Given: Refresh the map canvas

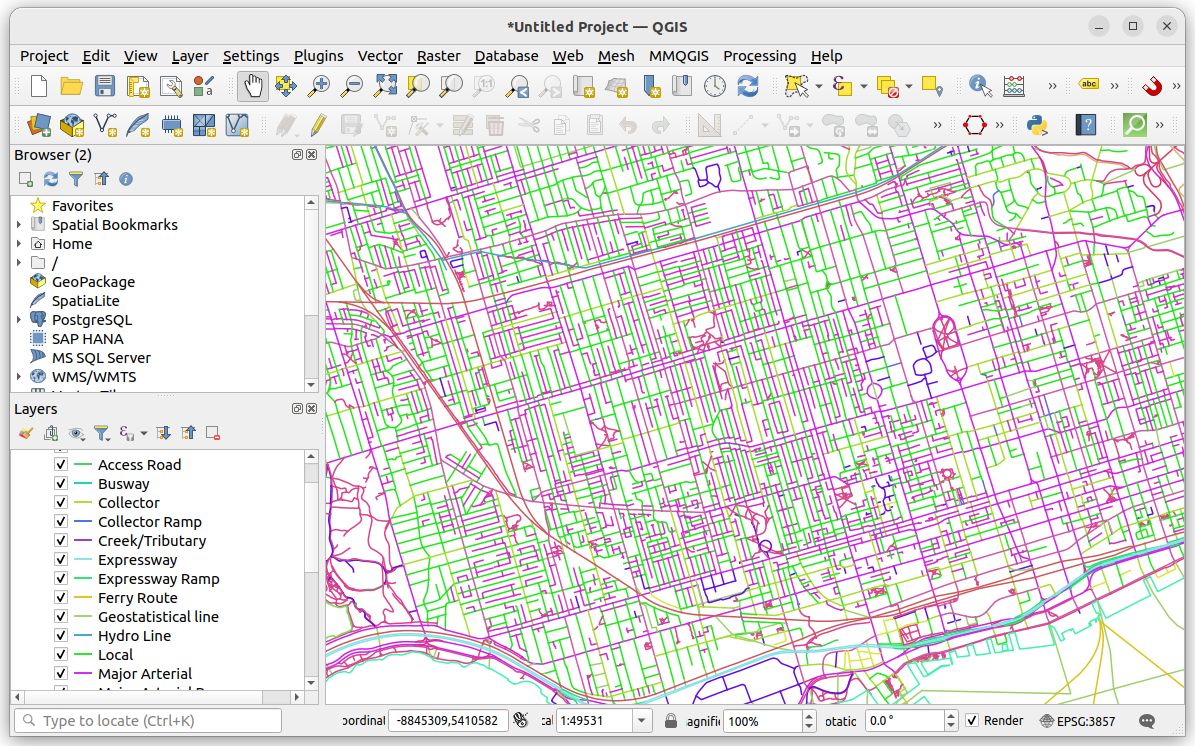Looking at the screenshot, I should [747, 86].
